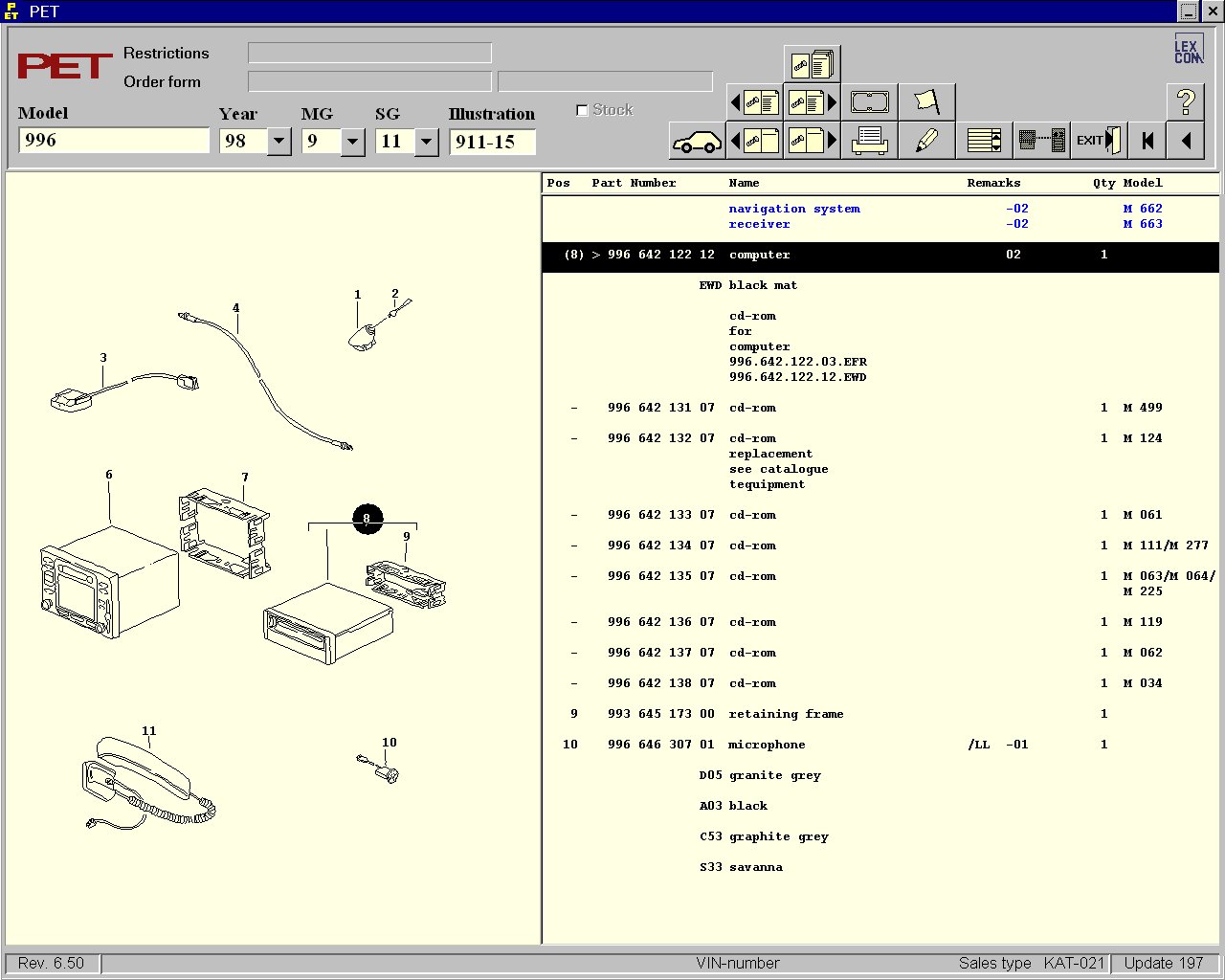Click the EXIT door button
Screen dimensions: 1225x980
coord(1098,141)
